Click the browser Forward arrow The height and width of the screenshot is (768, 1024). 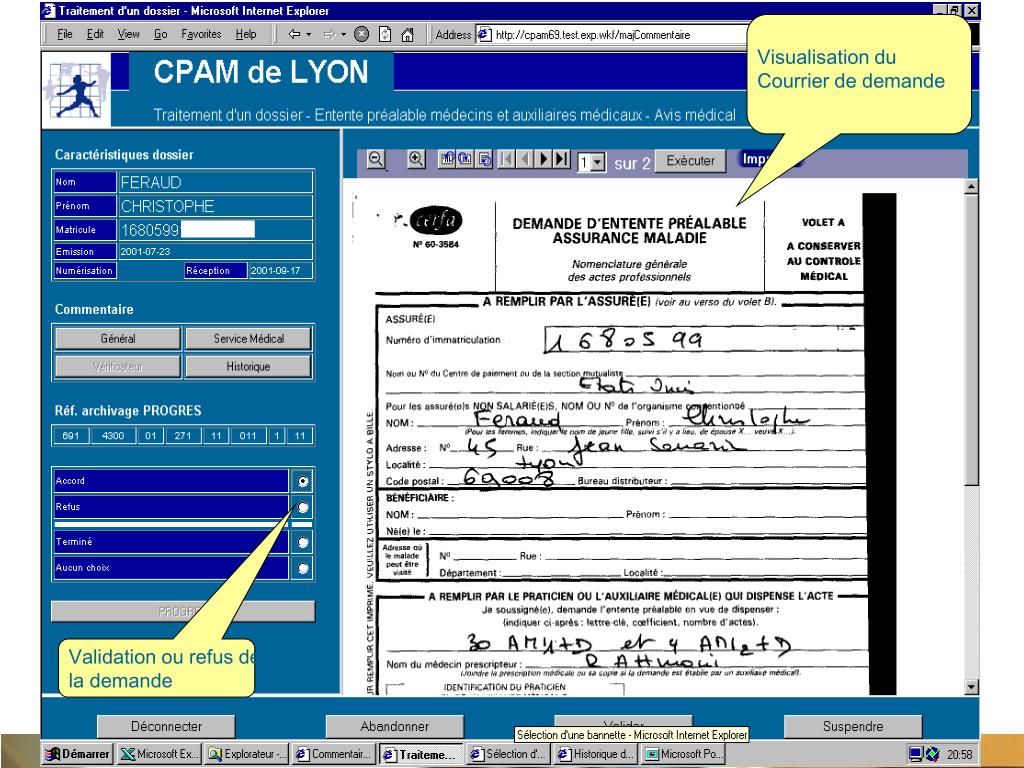click(330, 34)
